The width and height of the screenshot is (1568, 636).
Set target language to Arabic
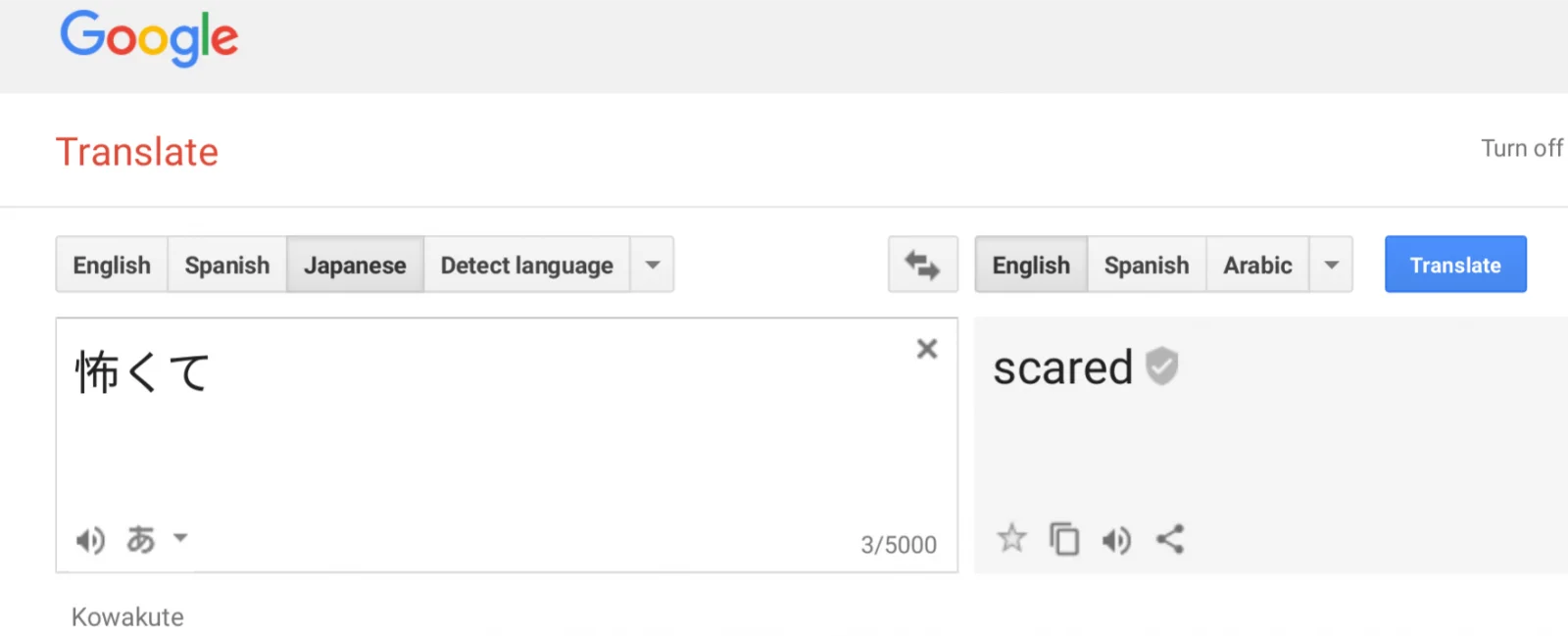point(1257,265)
